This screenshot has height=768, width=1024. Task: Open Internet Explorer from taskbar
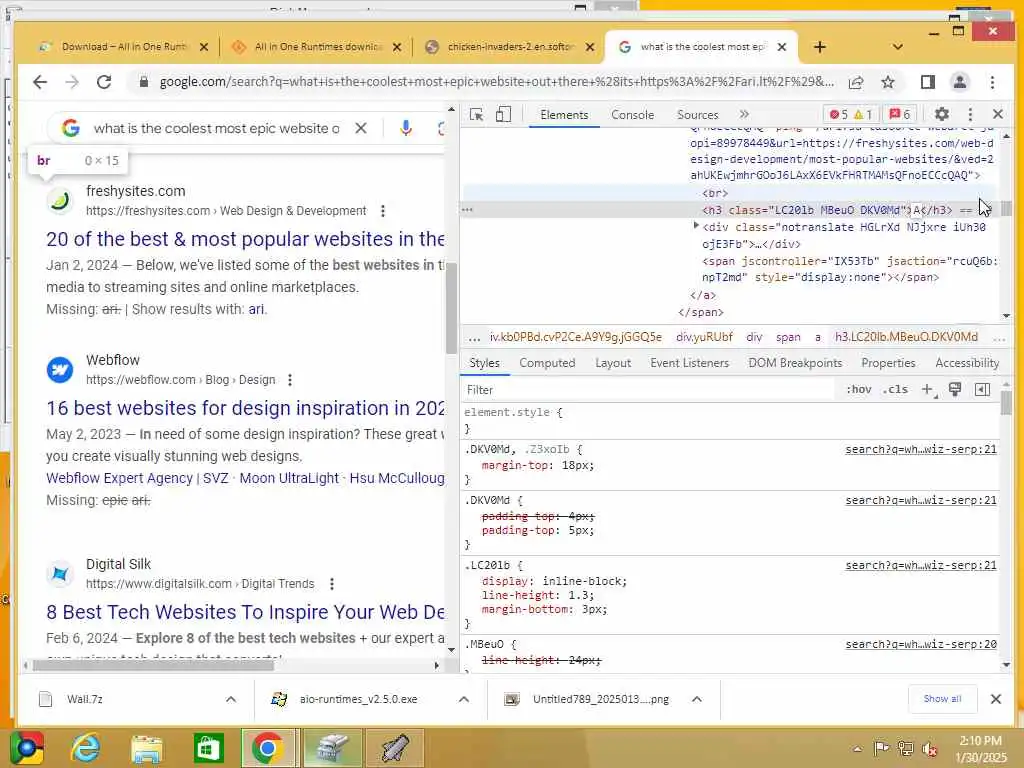86,748
